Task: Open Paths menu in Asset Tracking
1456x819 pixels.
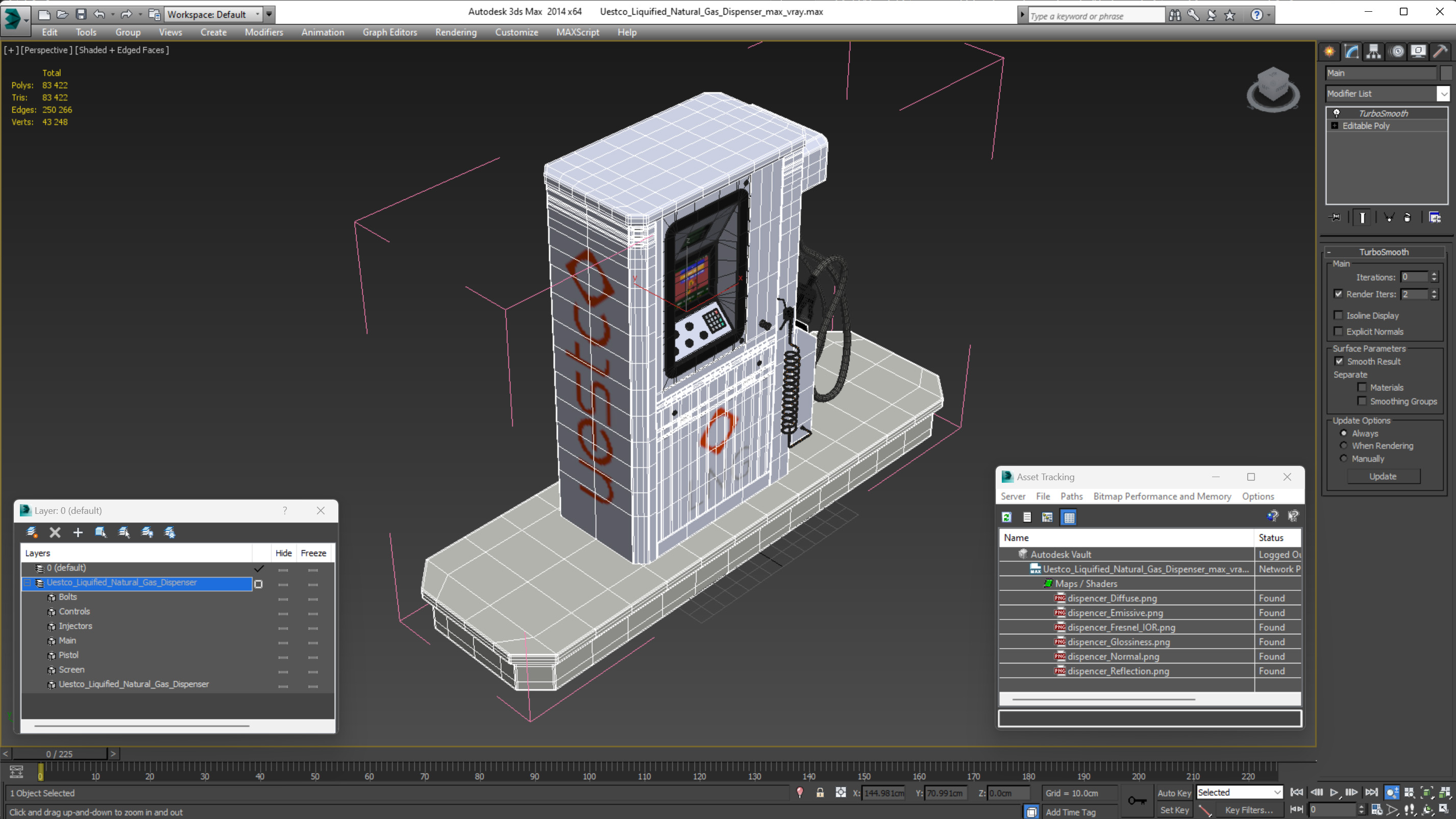Action: [x=1072, y=497]
